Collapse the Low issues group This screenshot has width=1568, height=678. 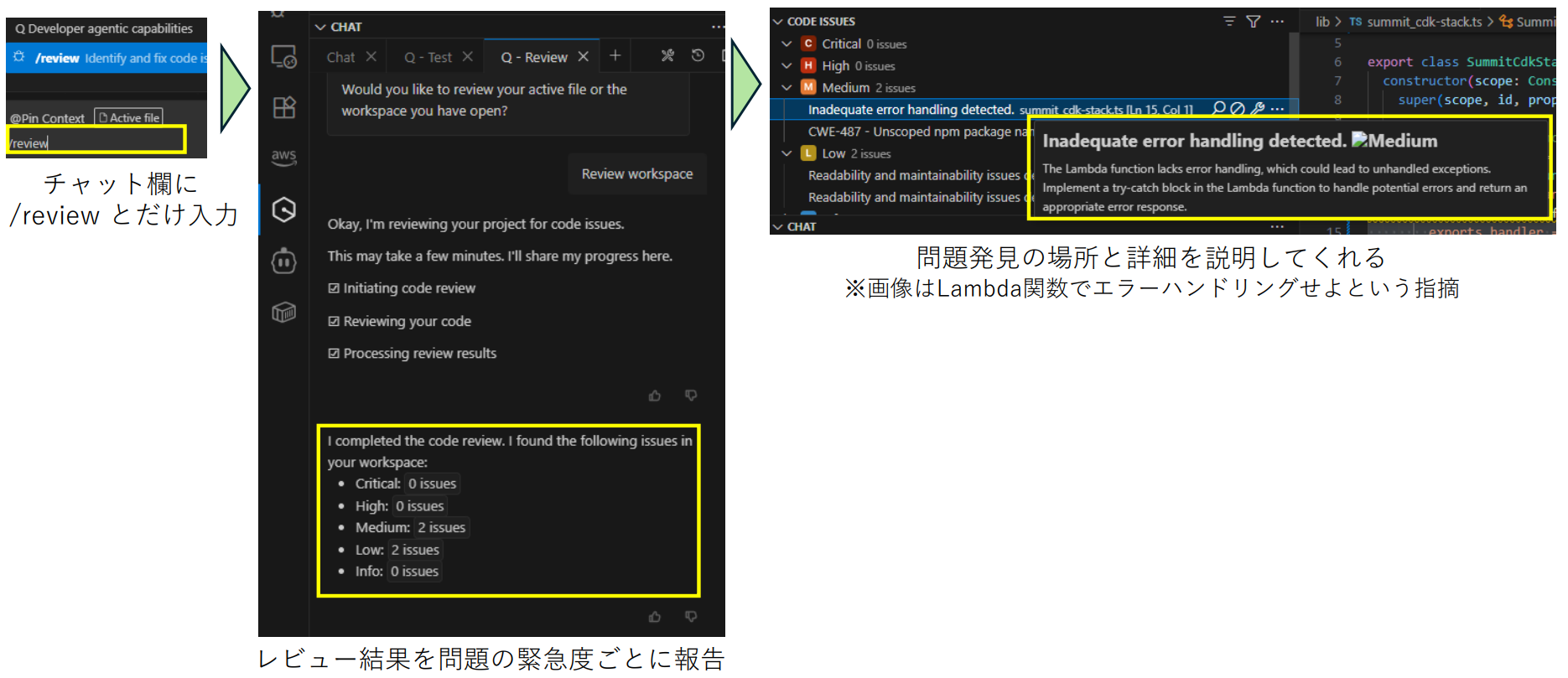point(787,153)
